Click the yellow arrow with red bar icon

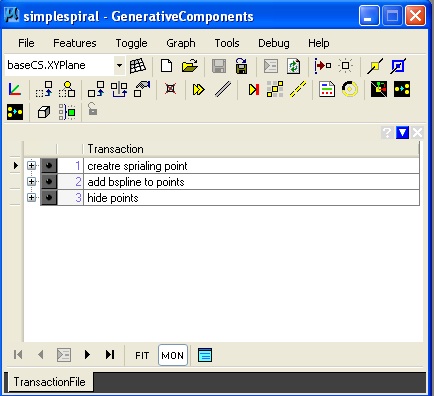(254, 89)
